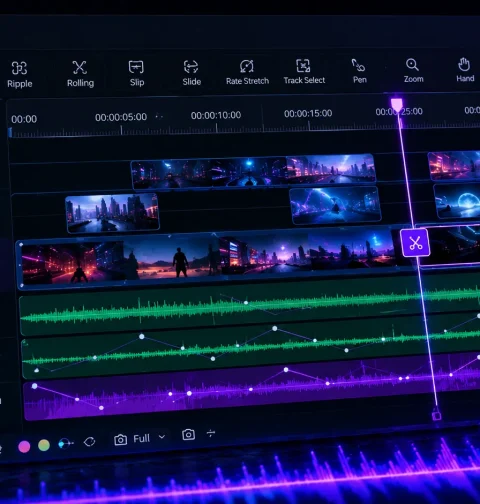
Task: Click the loop arrows icon
Action: click(x=89, y=442)
